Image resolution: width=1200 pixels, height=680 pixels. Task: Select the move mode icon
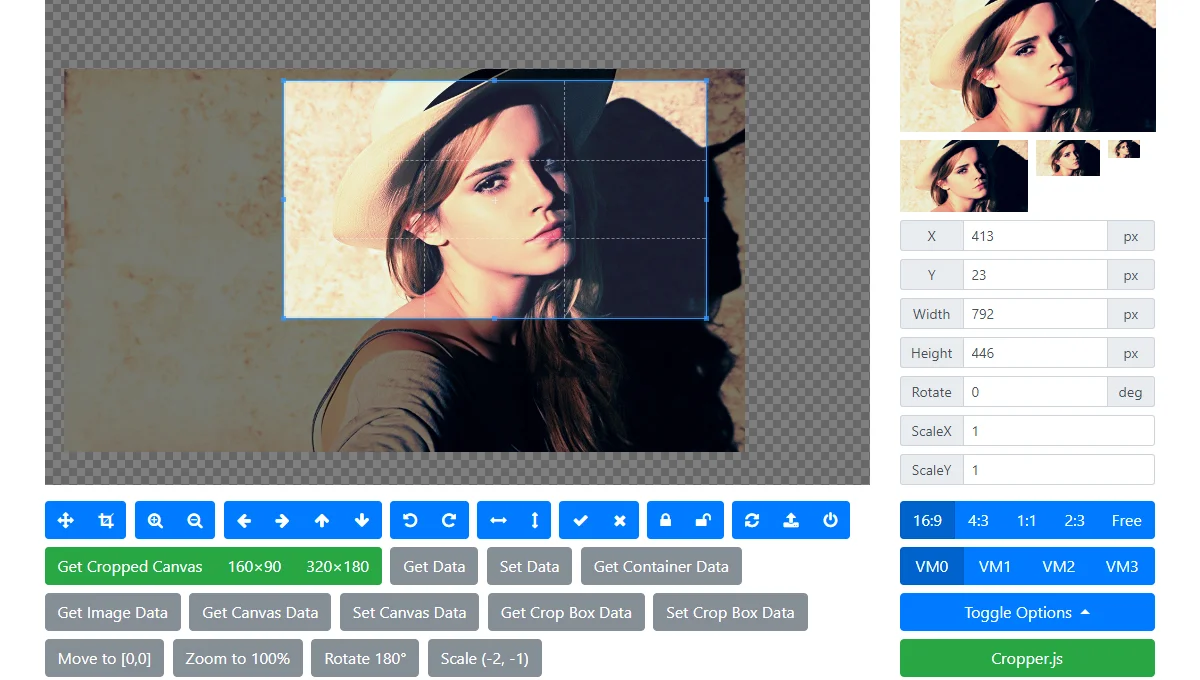[x=66, y=520]
